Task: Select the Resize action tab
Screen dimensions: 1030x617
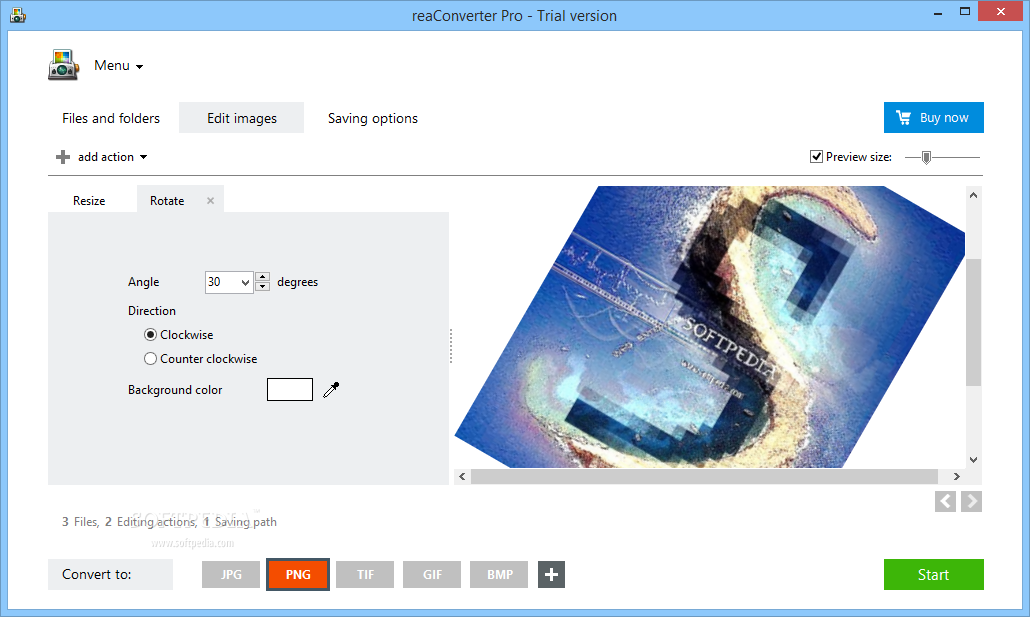Action: [89, 200]
